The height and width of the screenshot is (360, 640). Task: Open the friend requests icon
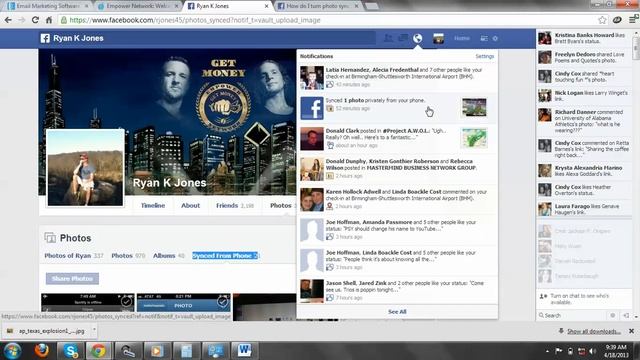(388, 38)
